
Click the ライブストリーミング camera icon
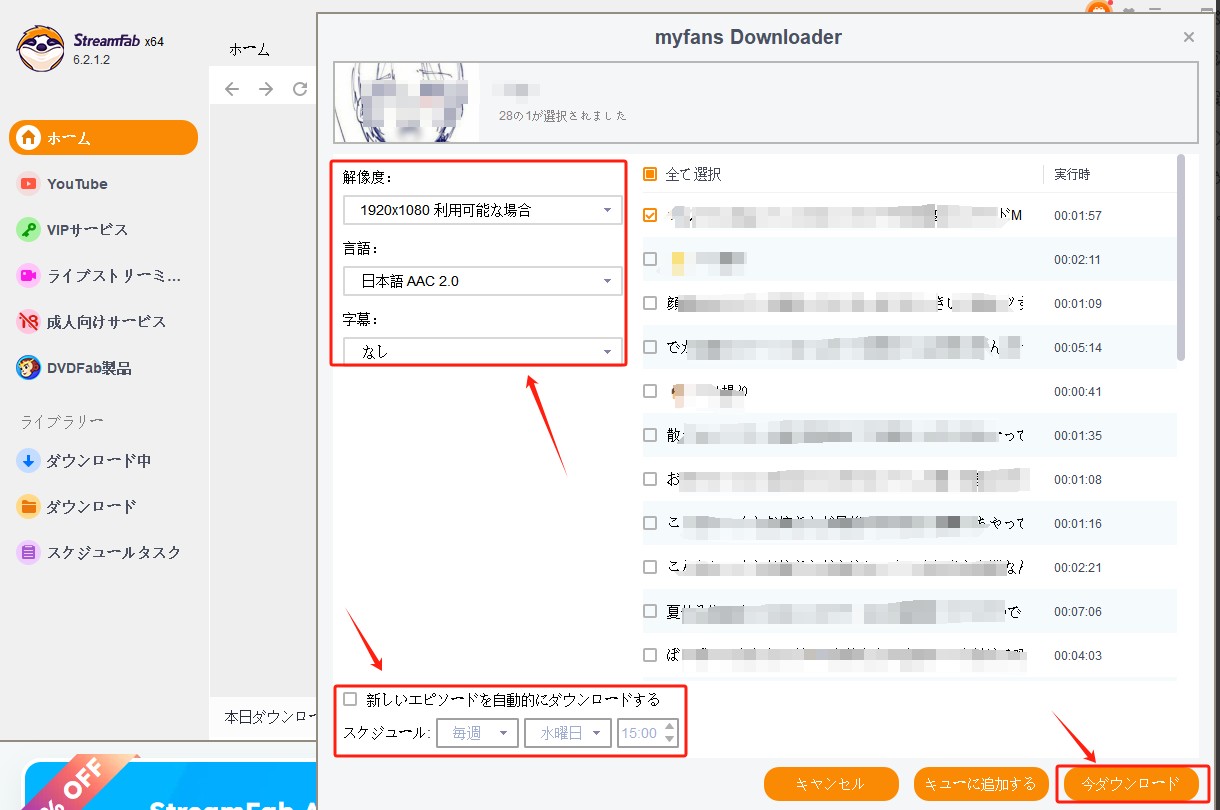click(x=28, y=276)
